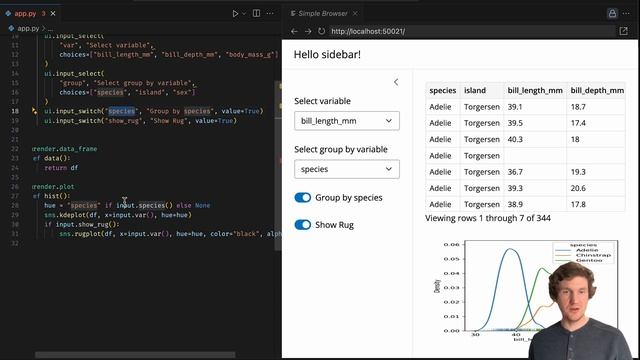
Task: Reload the Simple Browser page
Action: coord(321,31)
